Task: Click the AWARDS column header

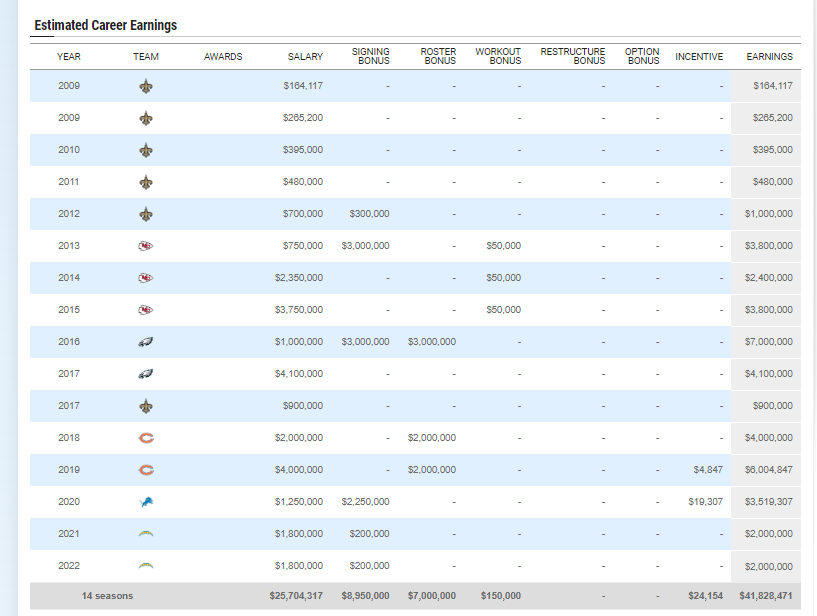Action: coord(223,57)
